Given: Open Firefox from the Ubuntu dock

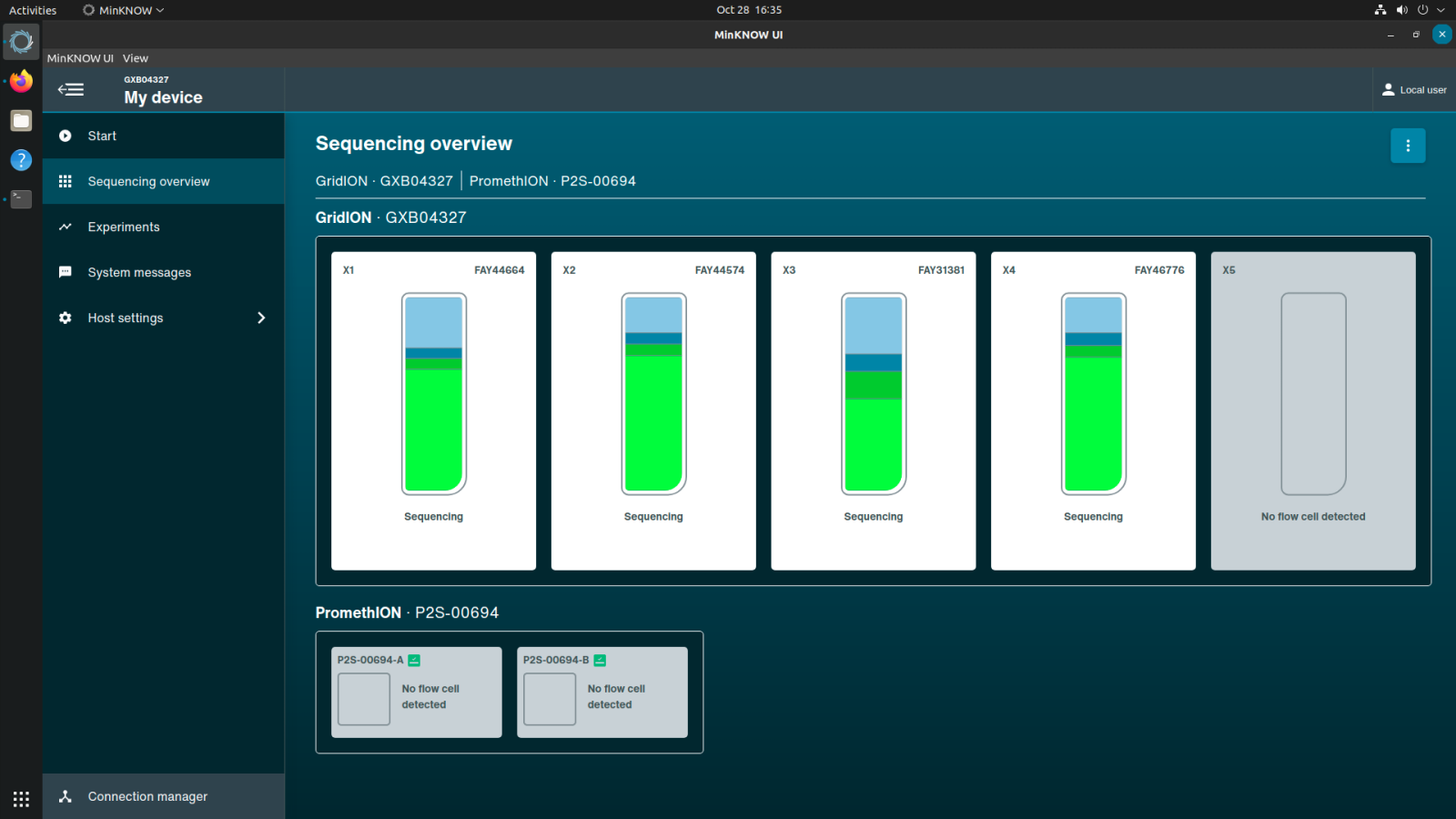Looking at the screenshot, I should [x=21, y=82].
